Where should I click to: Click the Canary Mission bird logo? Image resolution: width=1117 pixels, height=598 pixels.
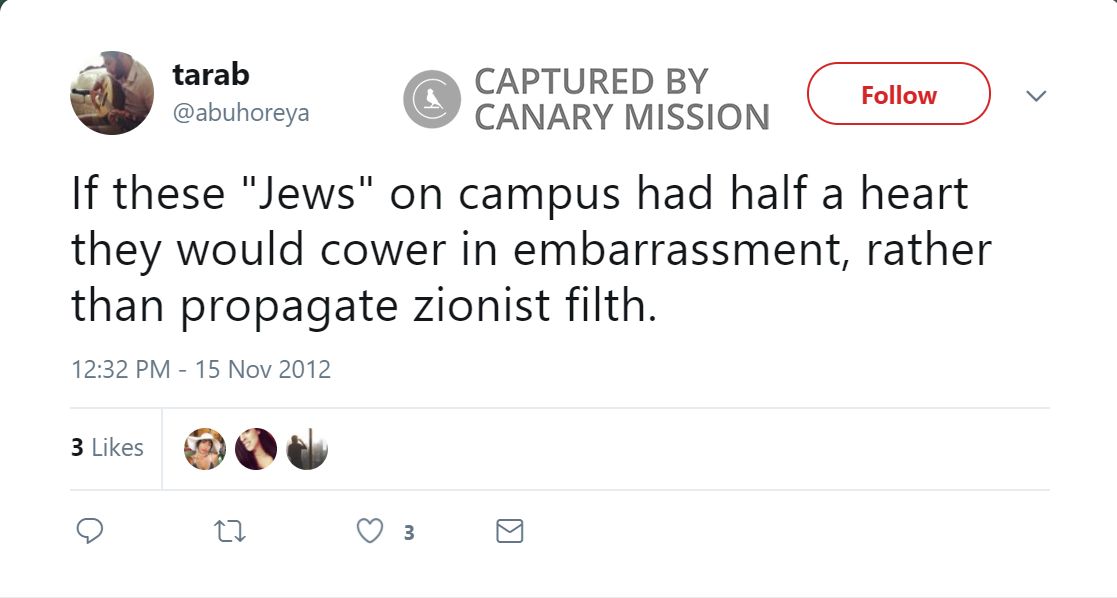pos(431,99)
